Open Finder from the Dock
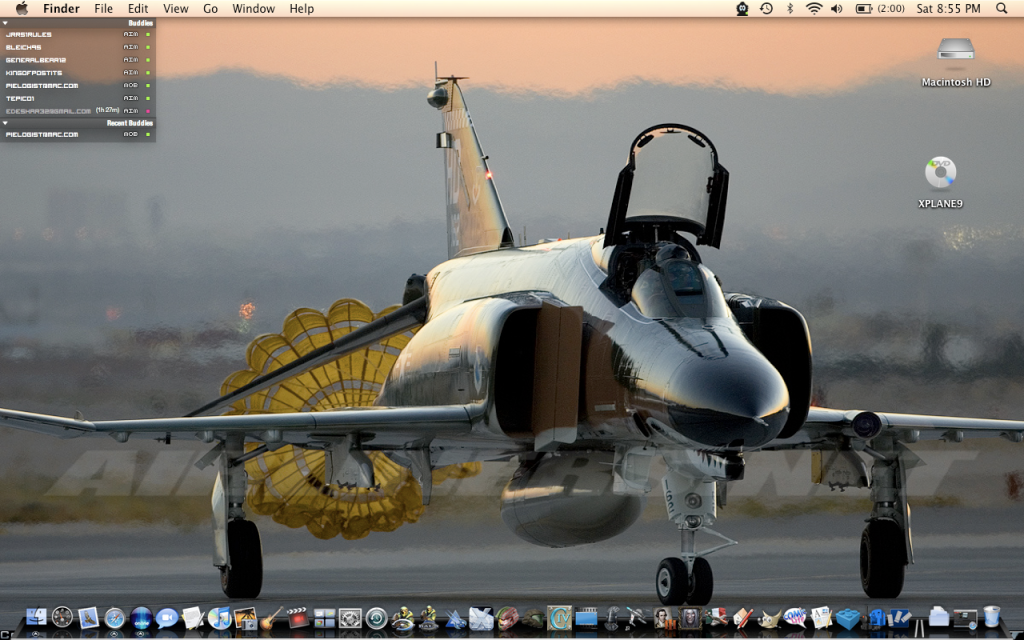1024x640 pixels. coord(36,617)
